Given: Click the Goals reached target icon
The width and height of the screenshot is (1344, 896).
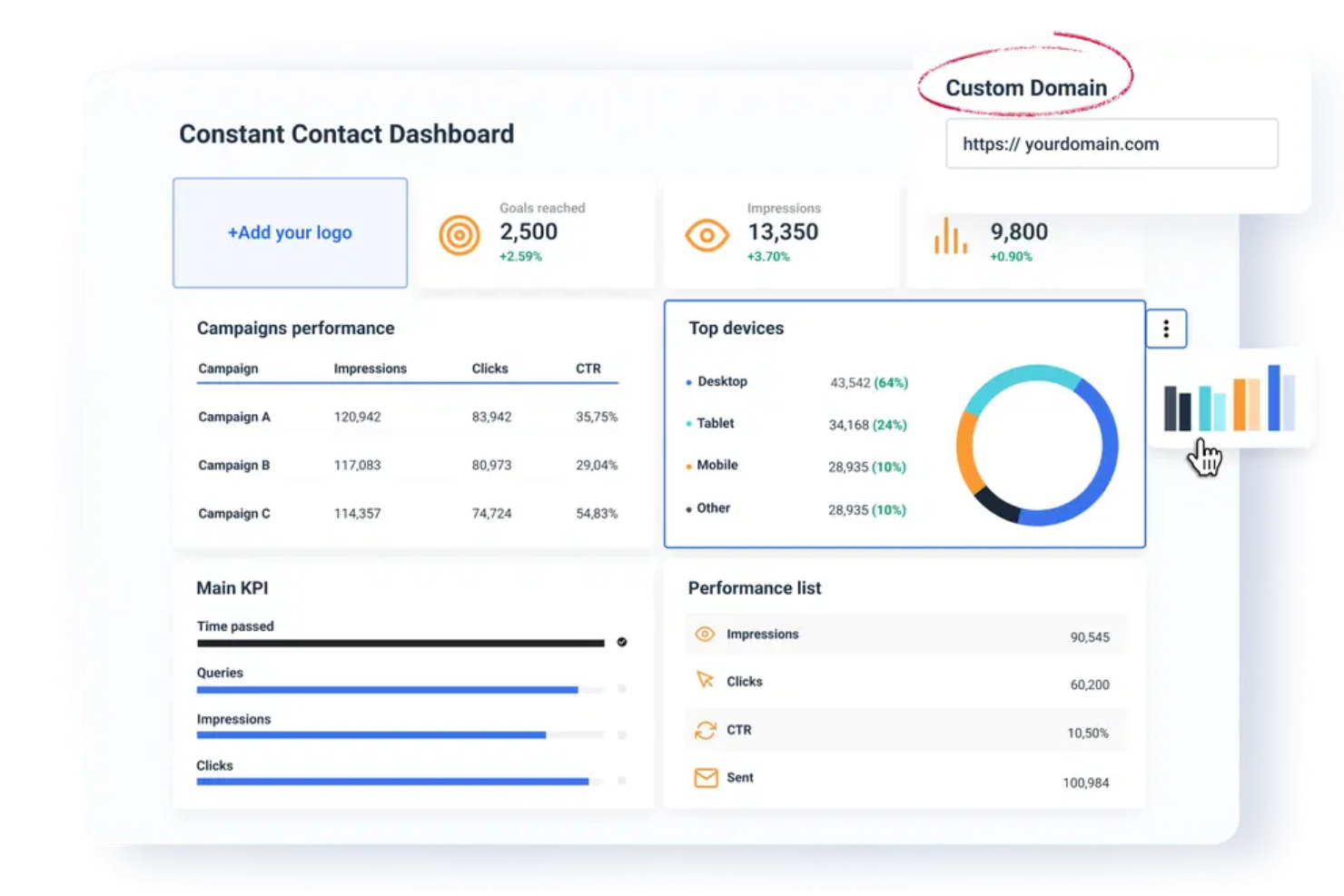Looking at the screenshot, I should coord(459,234).
